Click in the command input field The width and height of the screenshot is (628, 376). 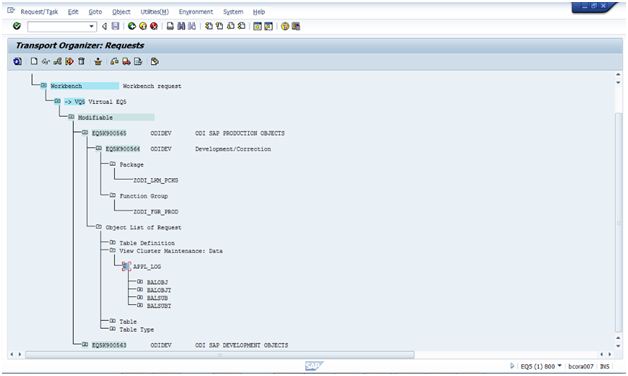58,26
